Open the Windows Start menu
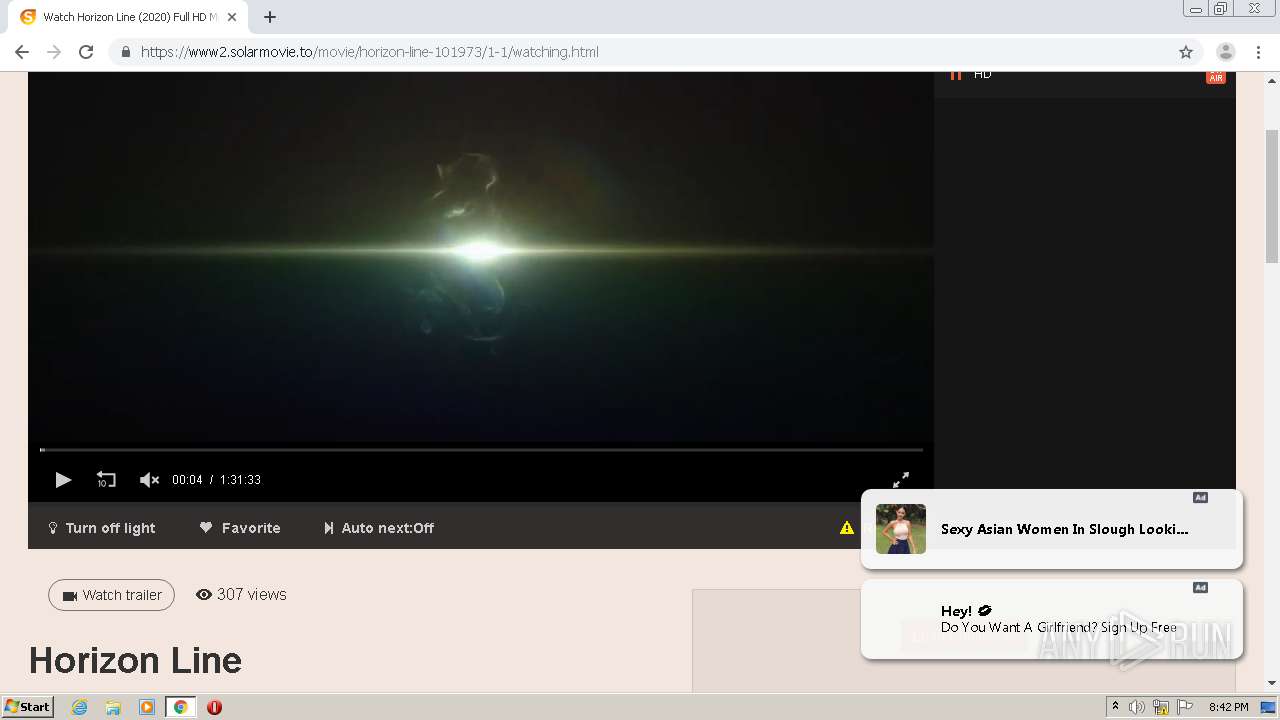This screenshot has height=720, width=1280. pyautogui.click(x=28, y=707)
